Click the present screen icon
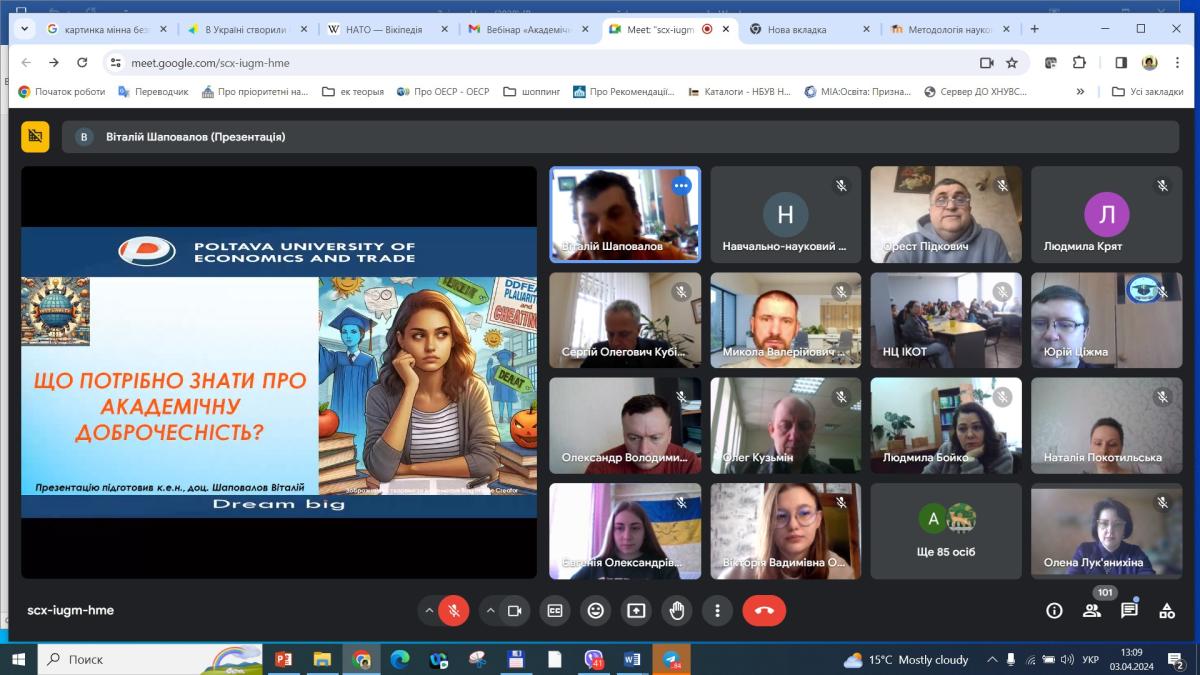 tap(636, 611)
